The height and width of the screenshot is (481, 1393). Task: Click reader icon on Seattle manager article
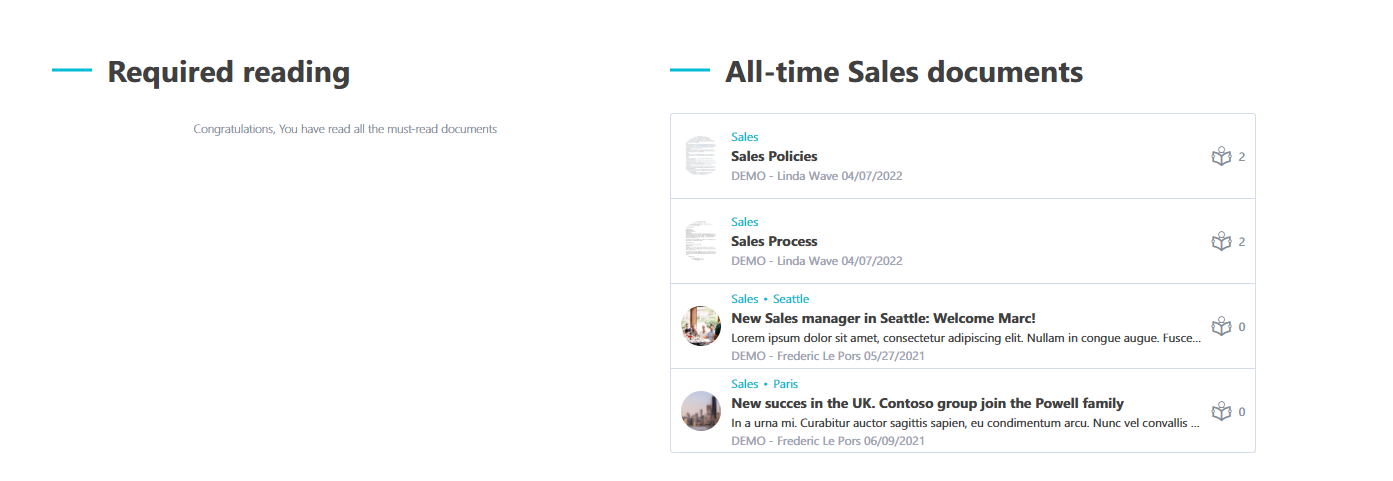click(x=1220, y=327)
